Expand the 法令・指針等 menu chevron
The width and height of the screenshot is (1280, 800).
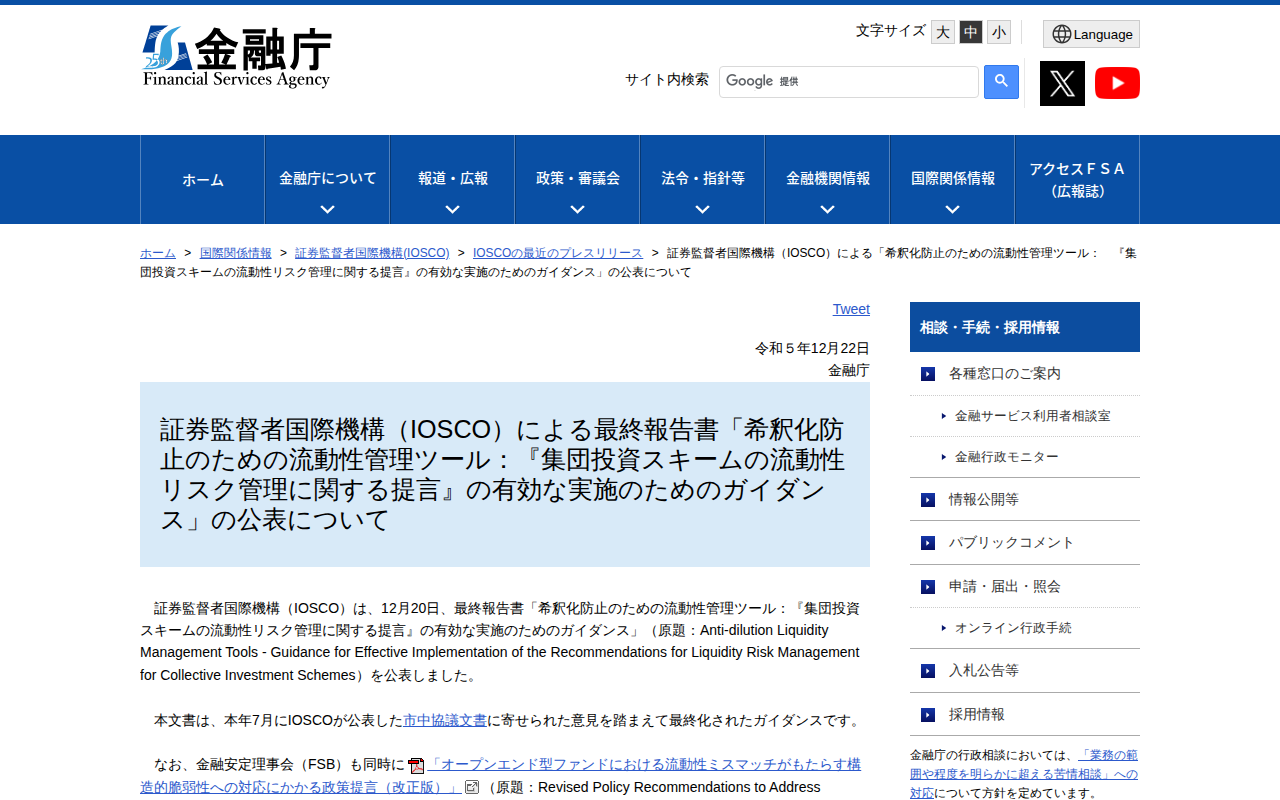pos(701,209)
